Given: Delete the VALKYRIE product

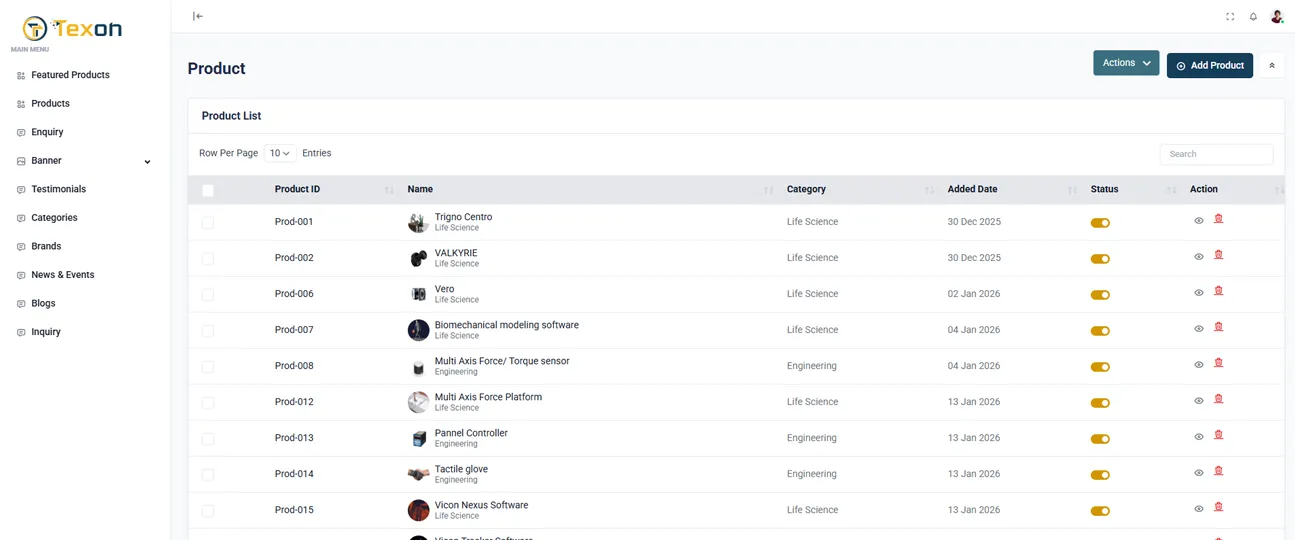Looking at the screenshot, I should tap(1218, 255).
